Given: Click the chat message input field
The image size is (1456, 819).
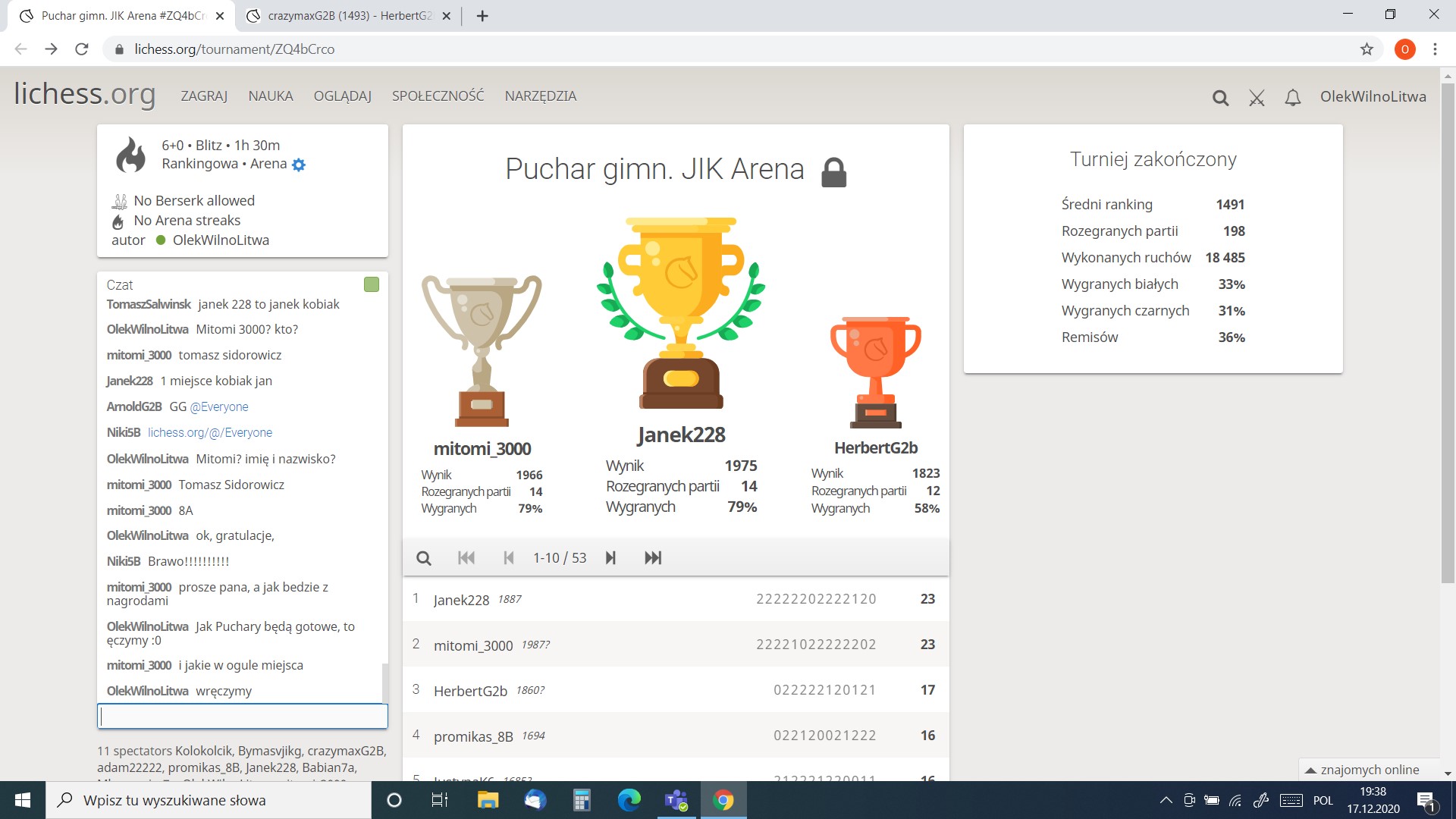Looking at the screenshot, I should click(x=243, y=716).
